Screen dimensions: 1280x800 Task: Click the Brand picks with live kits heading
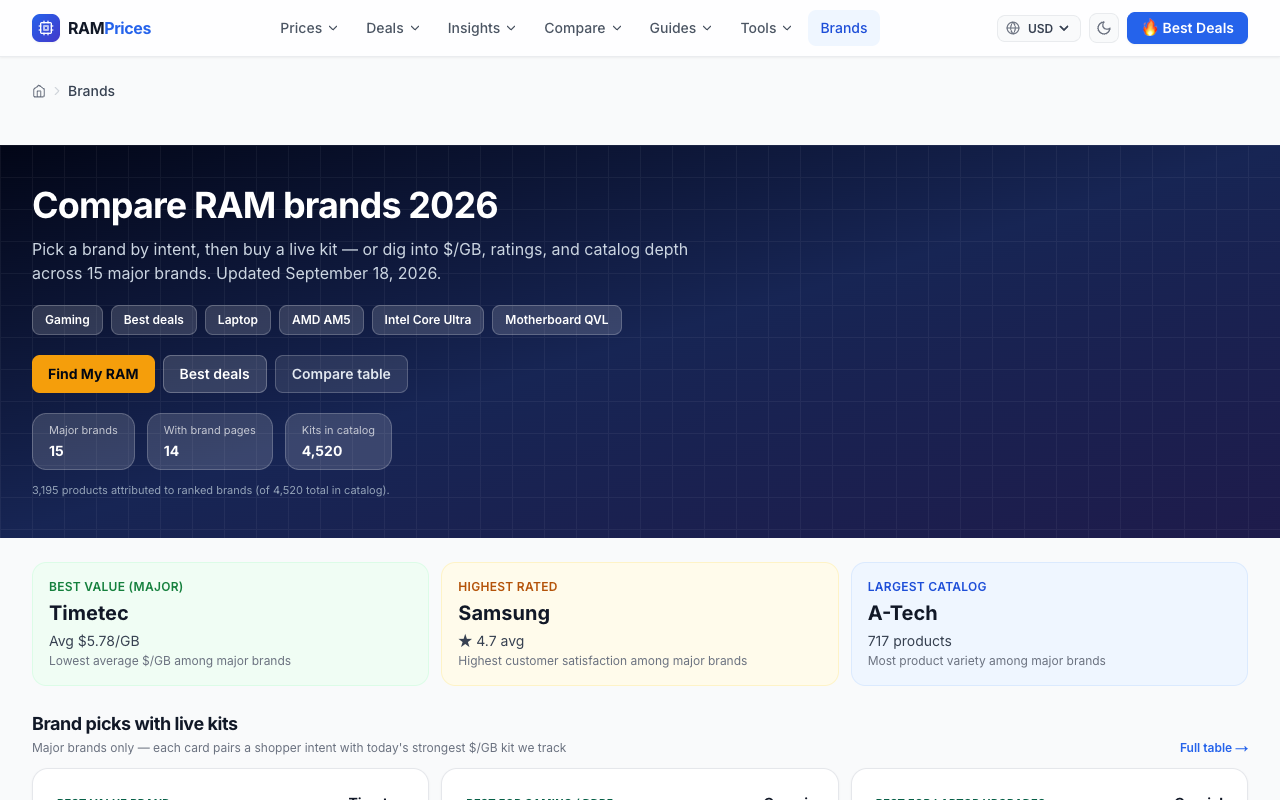coord(135,724)
